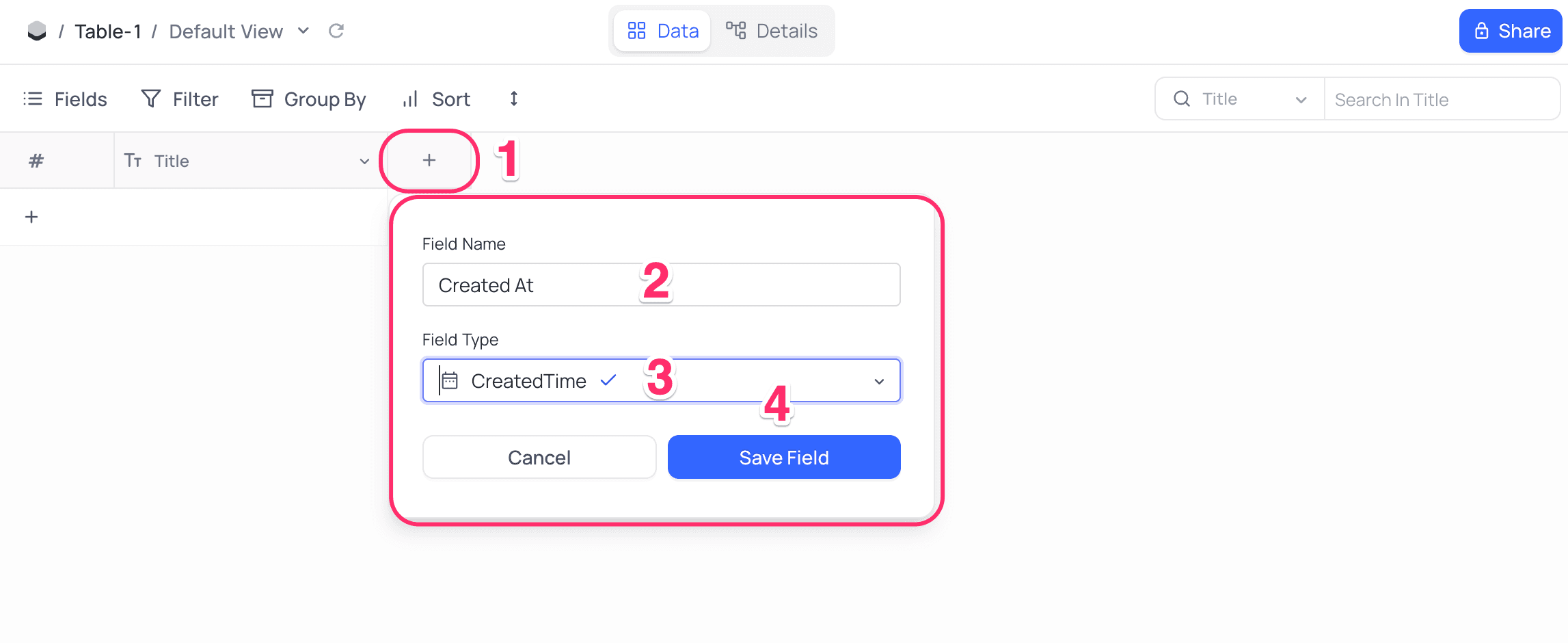Click the plus icon to add a field
The height and width of the screenshot is (643, 1568).
[x=429, y=160]
